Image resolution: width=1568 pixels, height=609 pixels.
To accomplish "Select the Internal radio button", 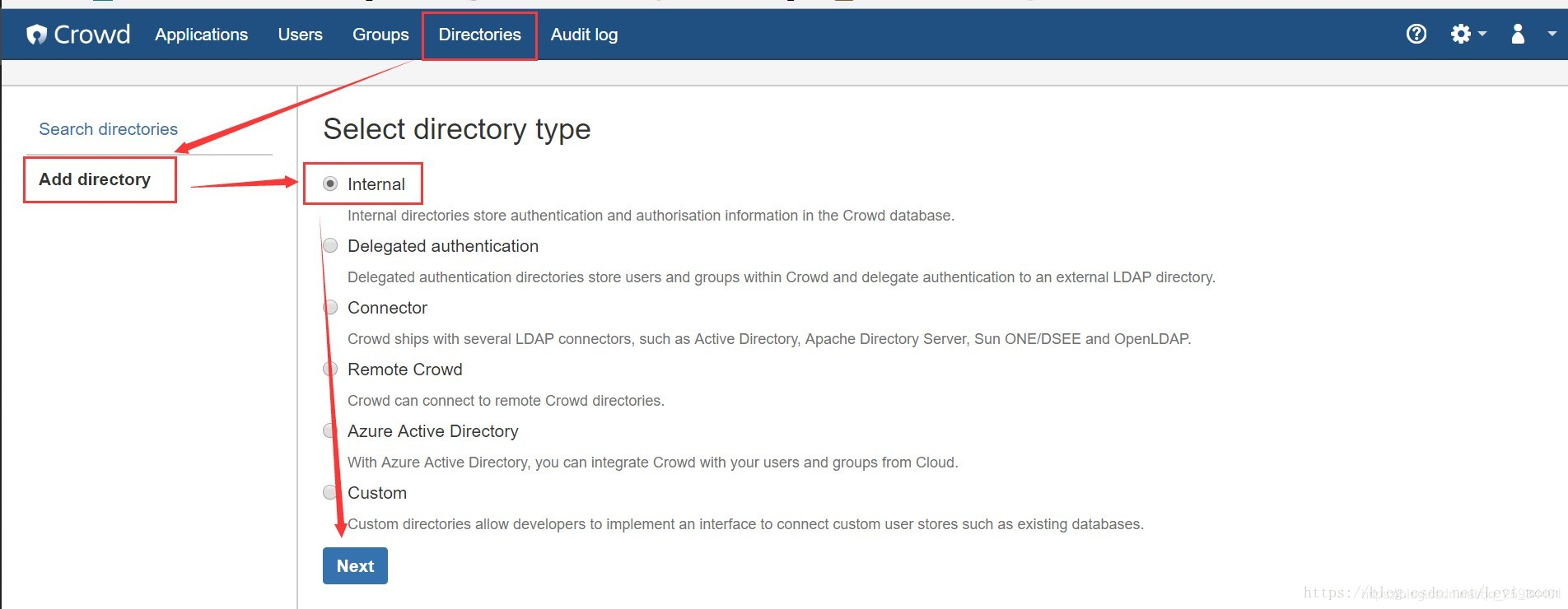I will (x=330, y=184).
